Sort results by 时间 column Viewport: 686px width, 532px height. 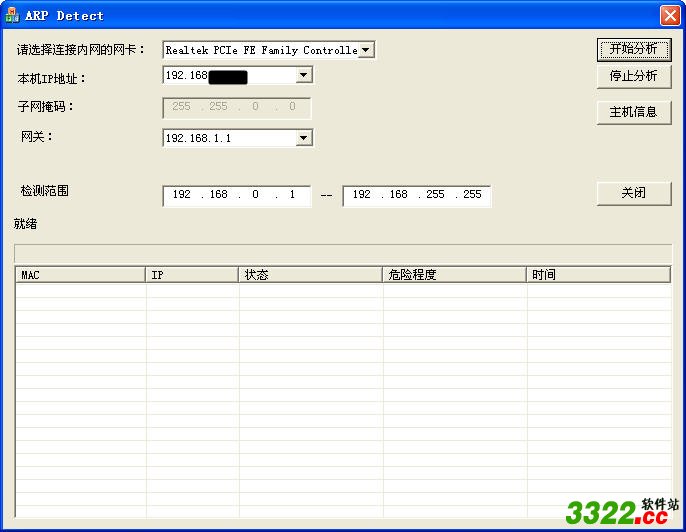click(598, 274)
